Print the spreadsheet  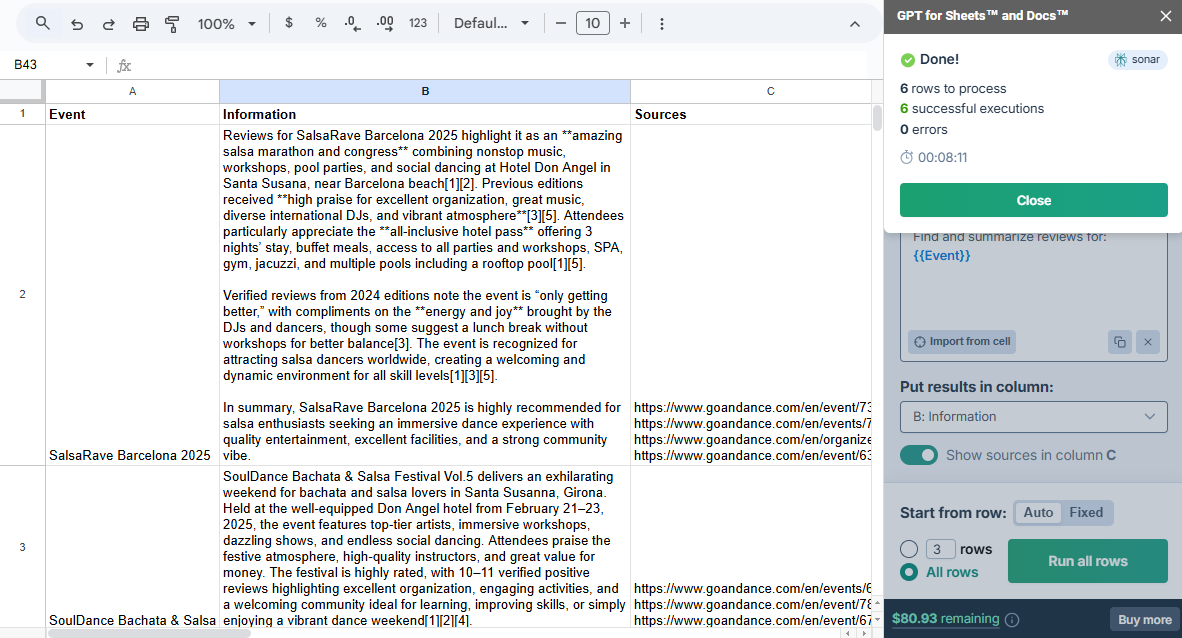click(x=141, y=23)
